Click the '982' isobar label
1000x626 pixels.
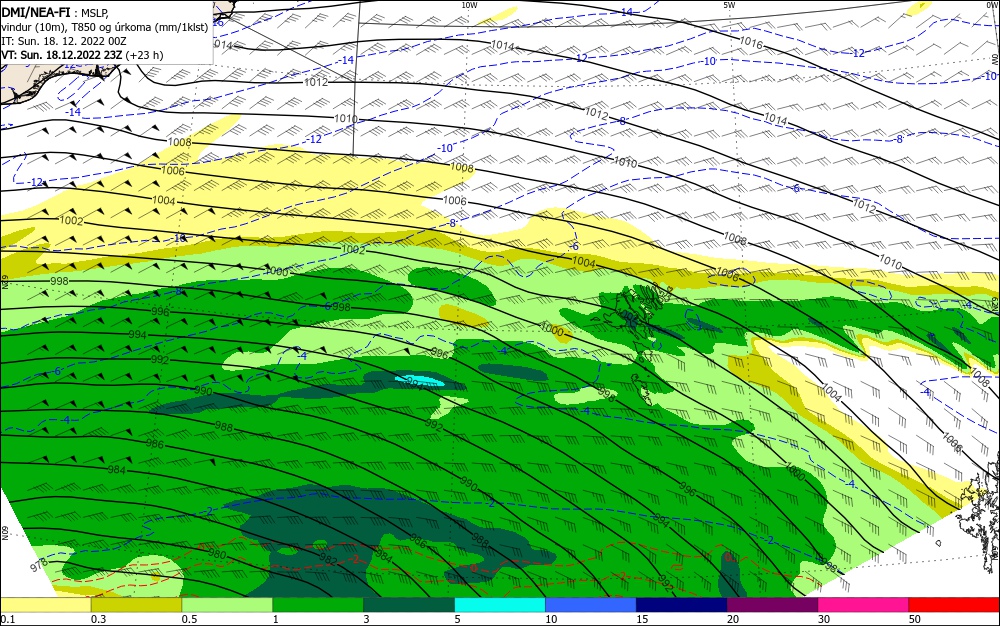coord(328,559)
